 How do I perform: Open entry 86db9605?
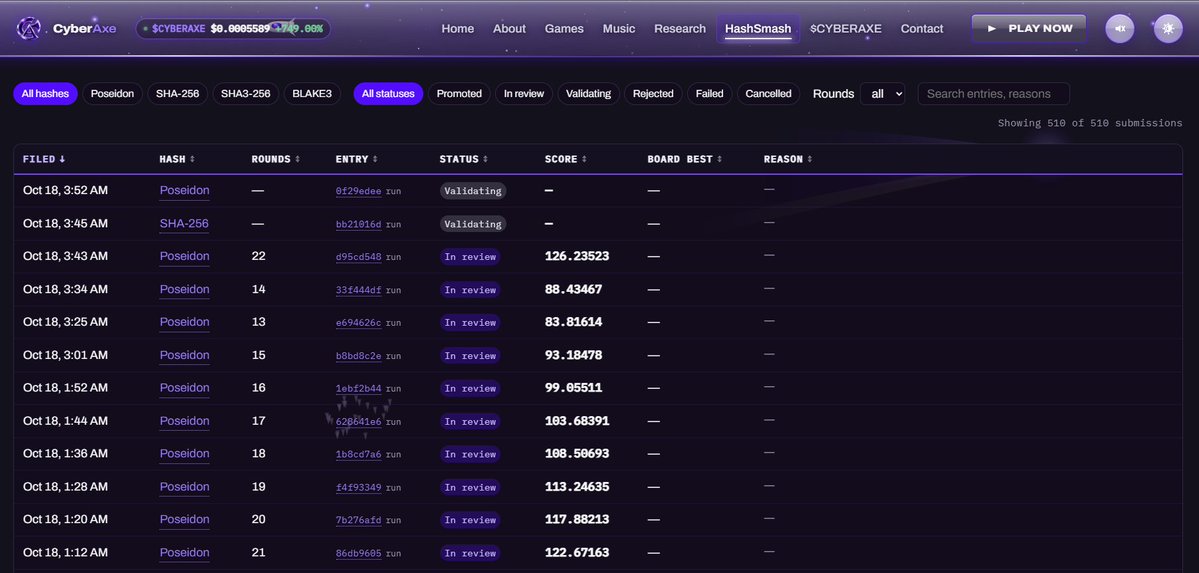358,553
